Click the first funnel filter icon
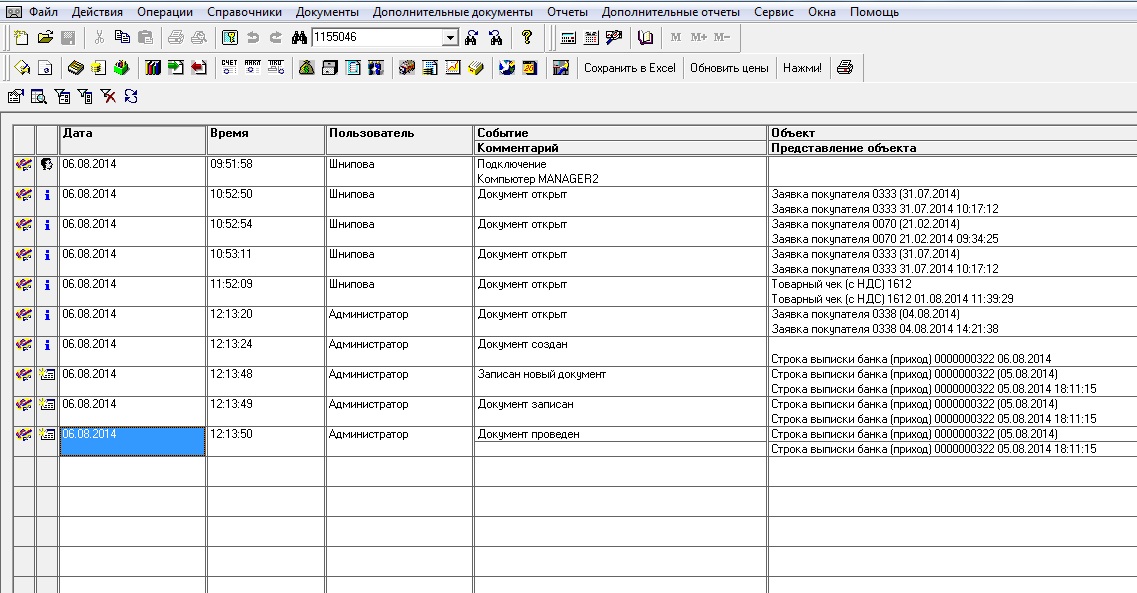The height and width of the screenshot is (593, 1137). (62, 96)
